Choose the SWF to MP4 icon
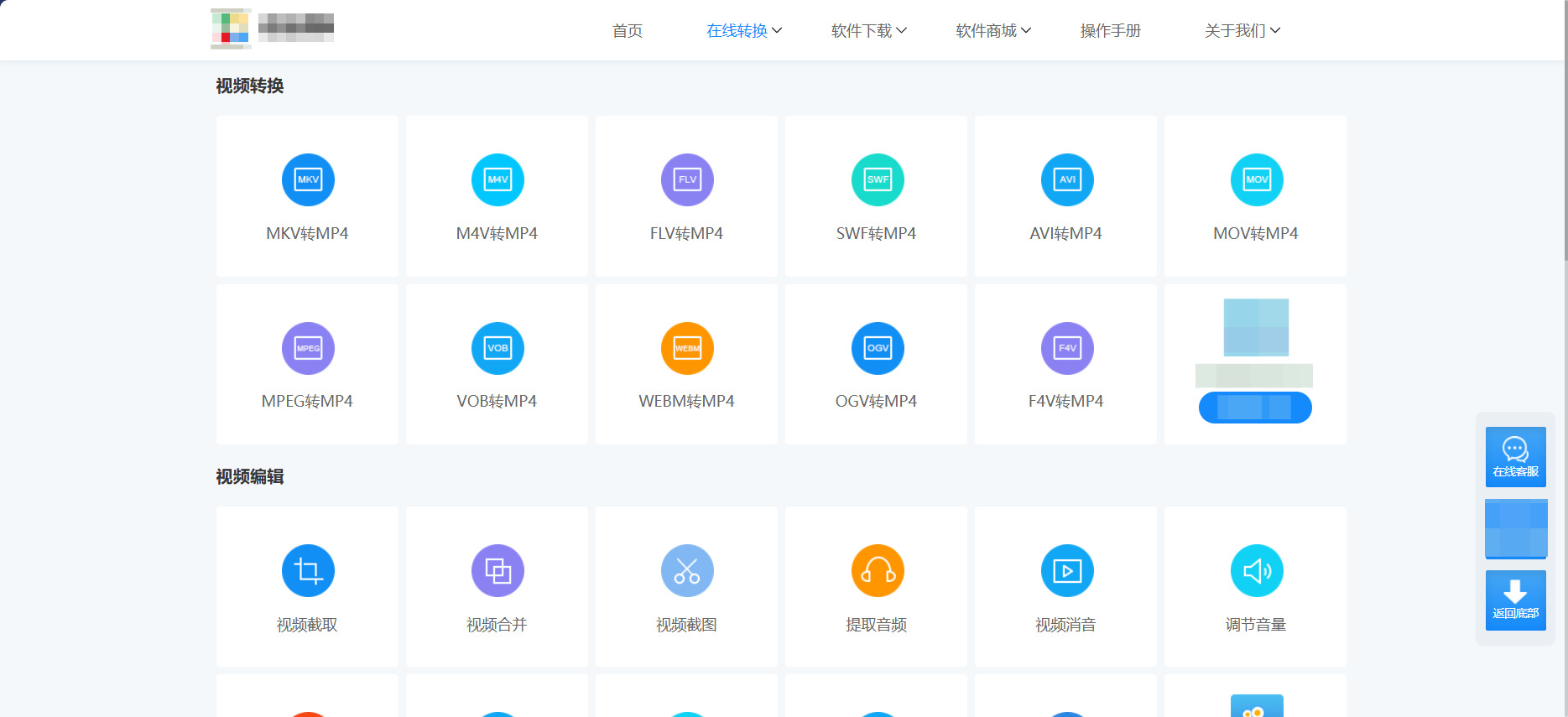The width and height of the screenshot is (1568, 717). (878, 179)
